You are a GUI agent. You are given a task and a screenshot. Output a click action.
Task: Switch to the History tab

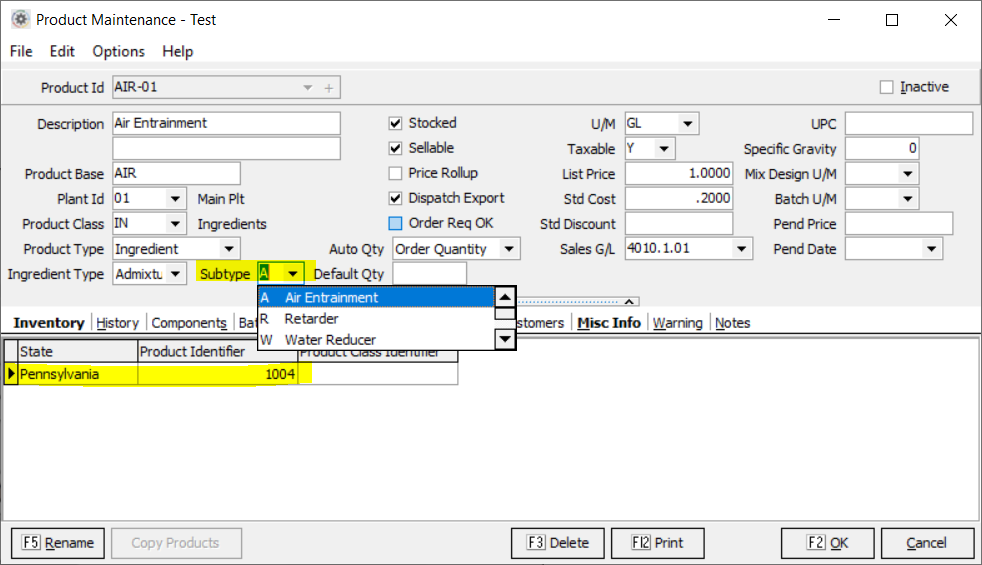coord(117,322)
